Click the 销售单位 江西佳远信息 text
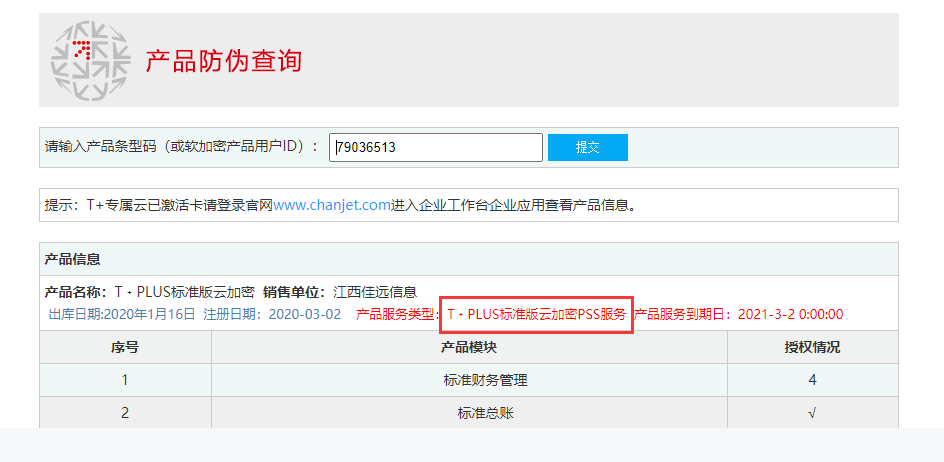The width and height of the screenshot is (944, 462). (x=340, y=292)
